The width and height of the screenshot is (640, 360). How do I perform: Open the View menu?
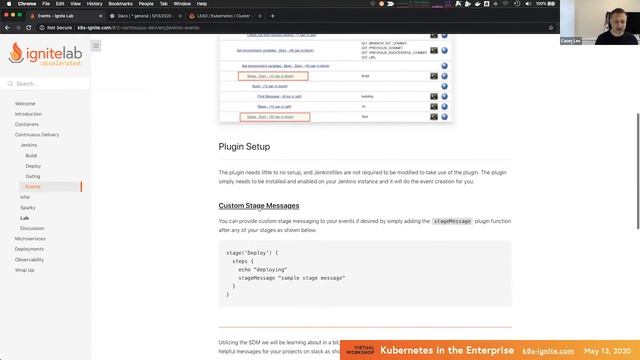(76, 4)
